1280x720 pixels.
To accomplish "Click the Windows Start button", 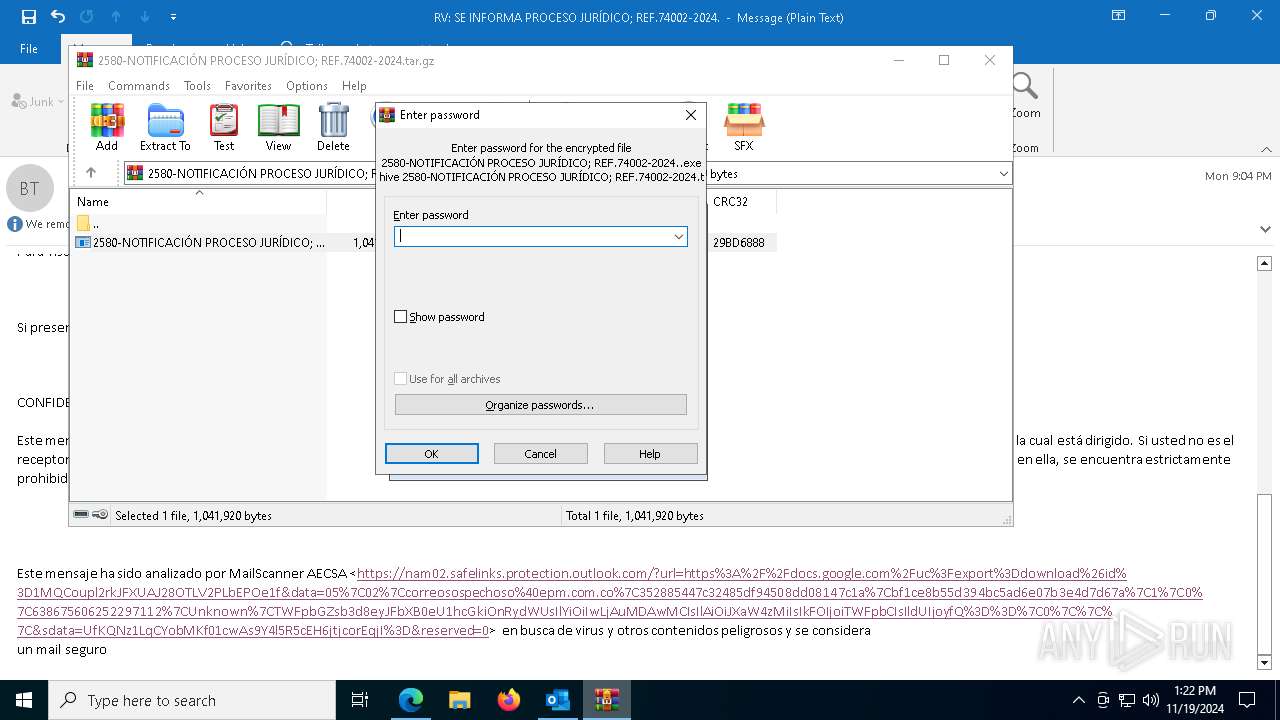I will click(x=24, y=700).
